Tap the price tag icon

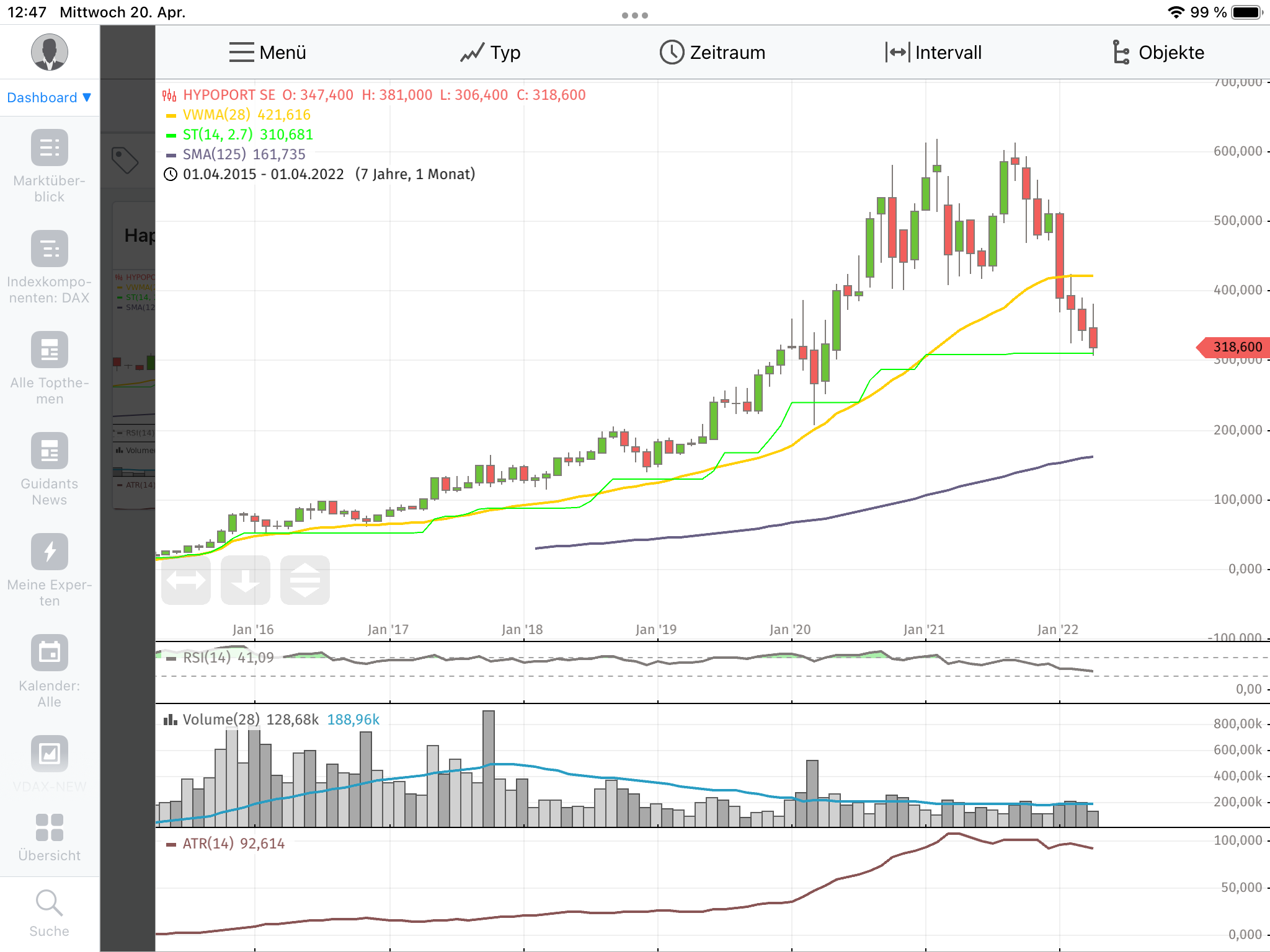(125, 161)
